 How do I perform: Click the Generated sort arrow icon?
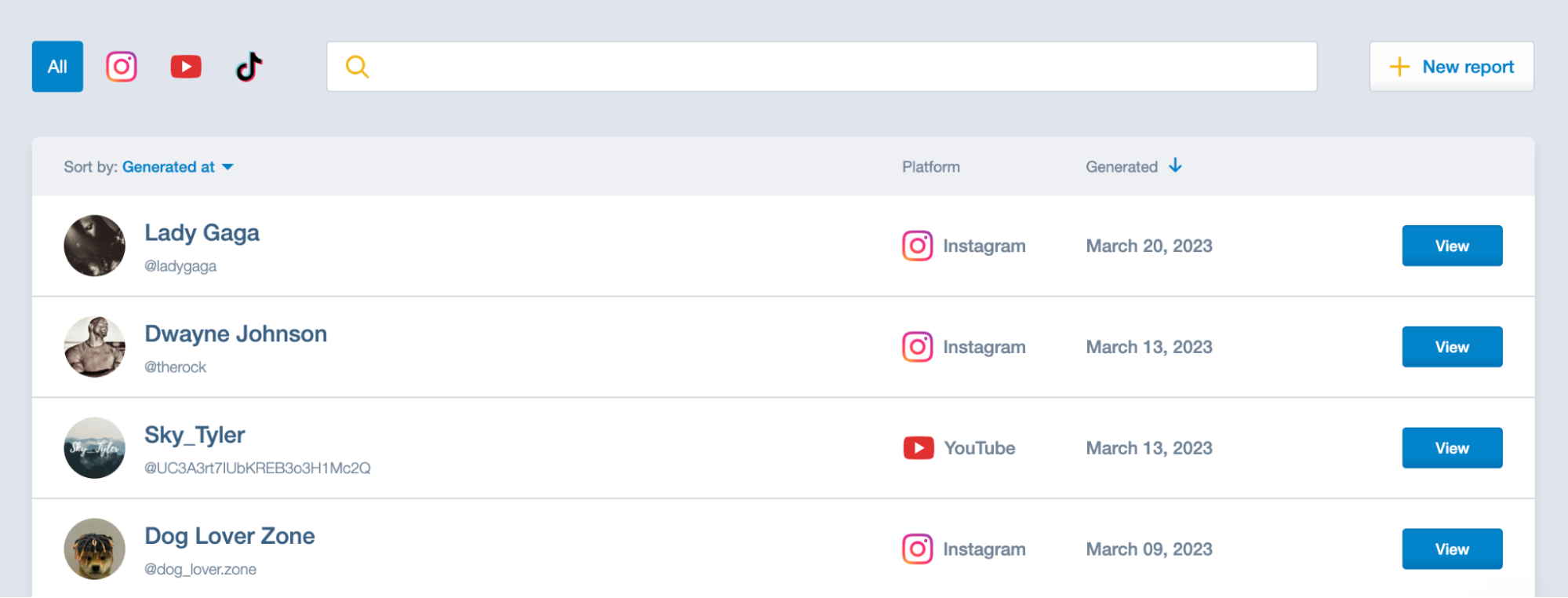1175,166
